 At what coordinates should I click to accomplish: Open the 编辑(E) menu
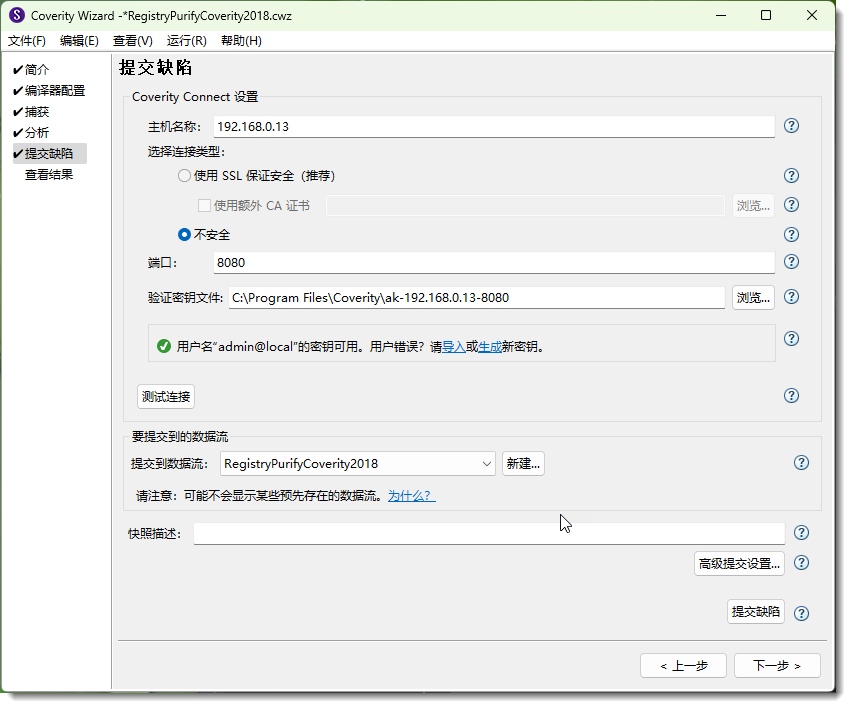tap(79, 41)
